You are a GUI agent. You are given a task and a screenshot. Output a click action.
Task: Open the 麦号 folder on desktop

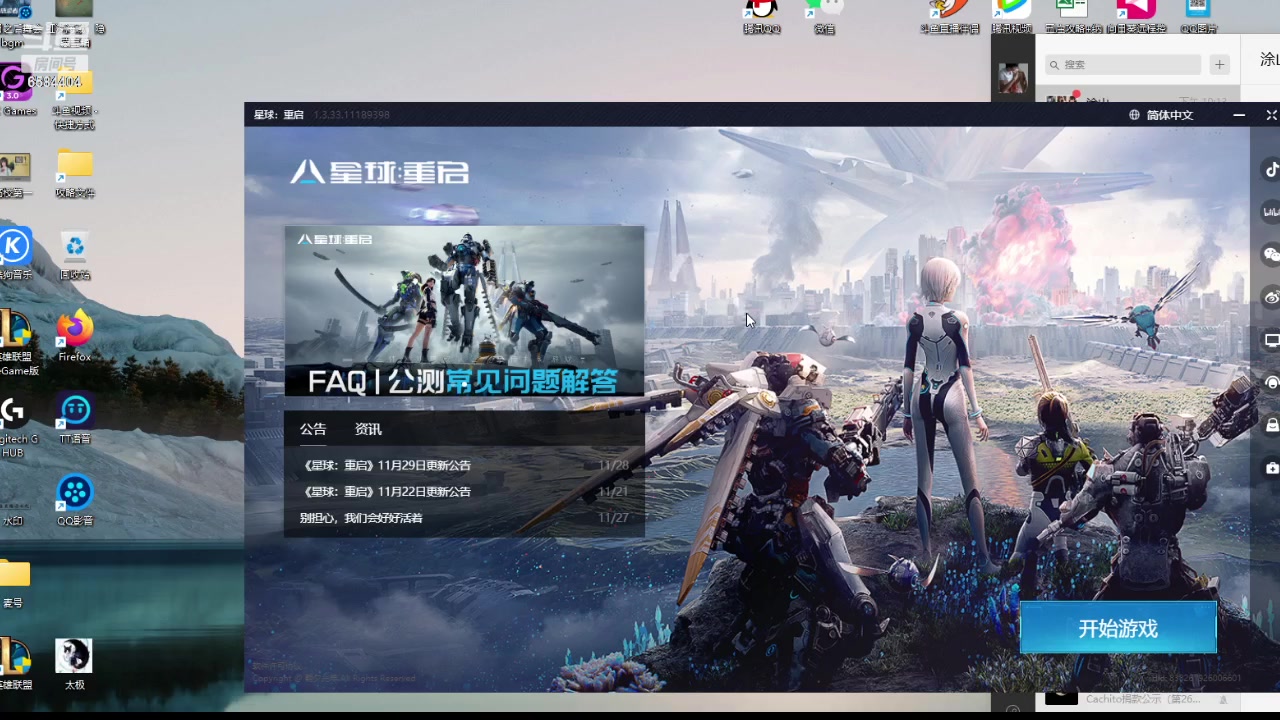pos(14,584)
